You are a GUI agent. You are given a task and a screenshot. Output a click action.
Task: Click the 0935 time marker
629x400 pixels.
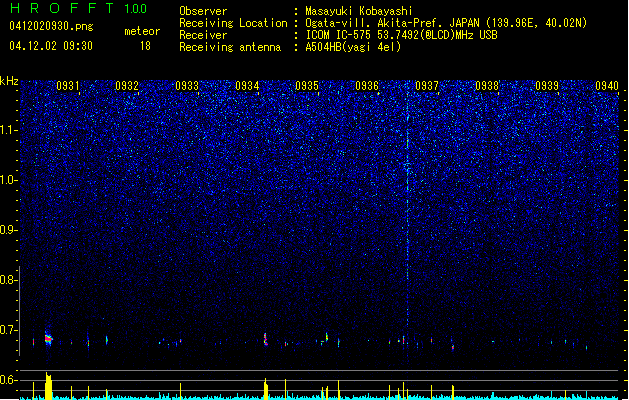tap(307, 86)
